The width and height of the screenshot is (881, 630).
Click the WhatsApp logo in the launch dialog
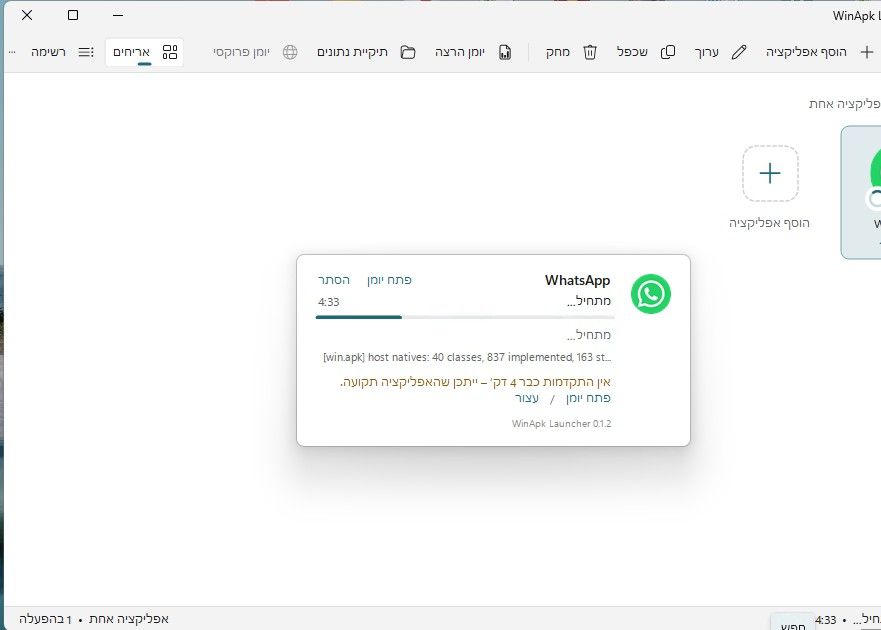(651, 294)
